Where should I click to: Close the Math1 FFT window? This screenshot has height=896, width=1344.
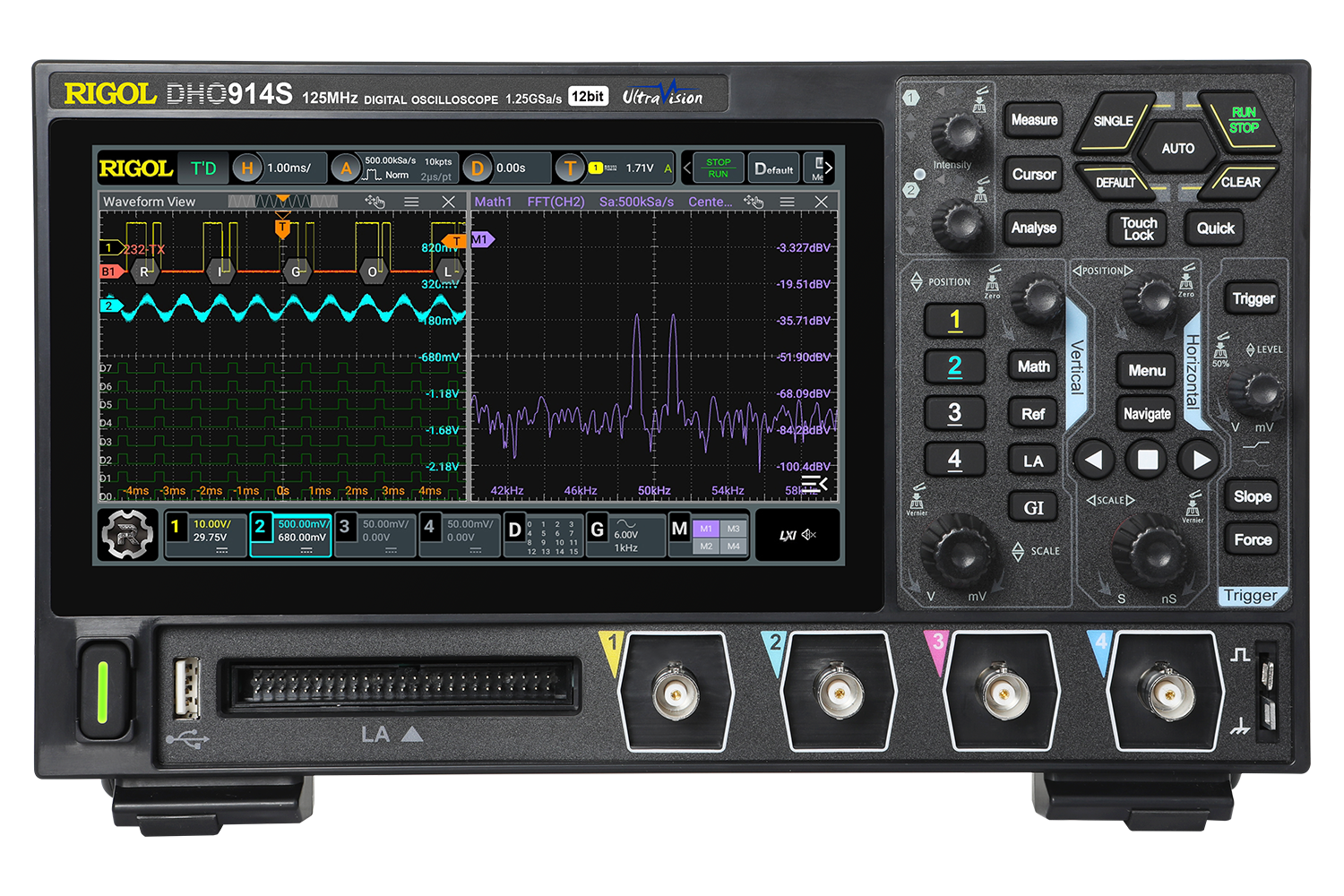coord(821,202)
